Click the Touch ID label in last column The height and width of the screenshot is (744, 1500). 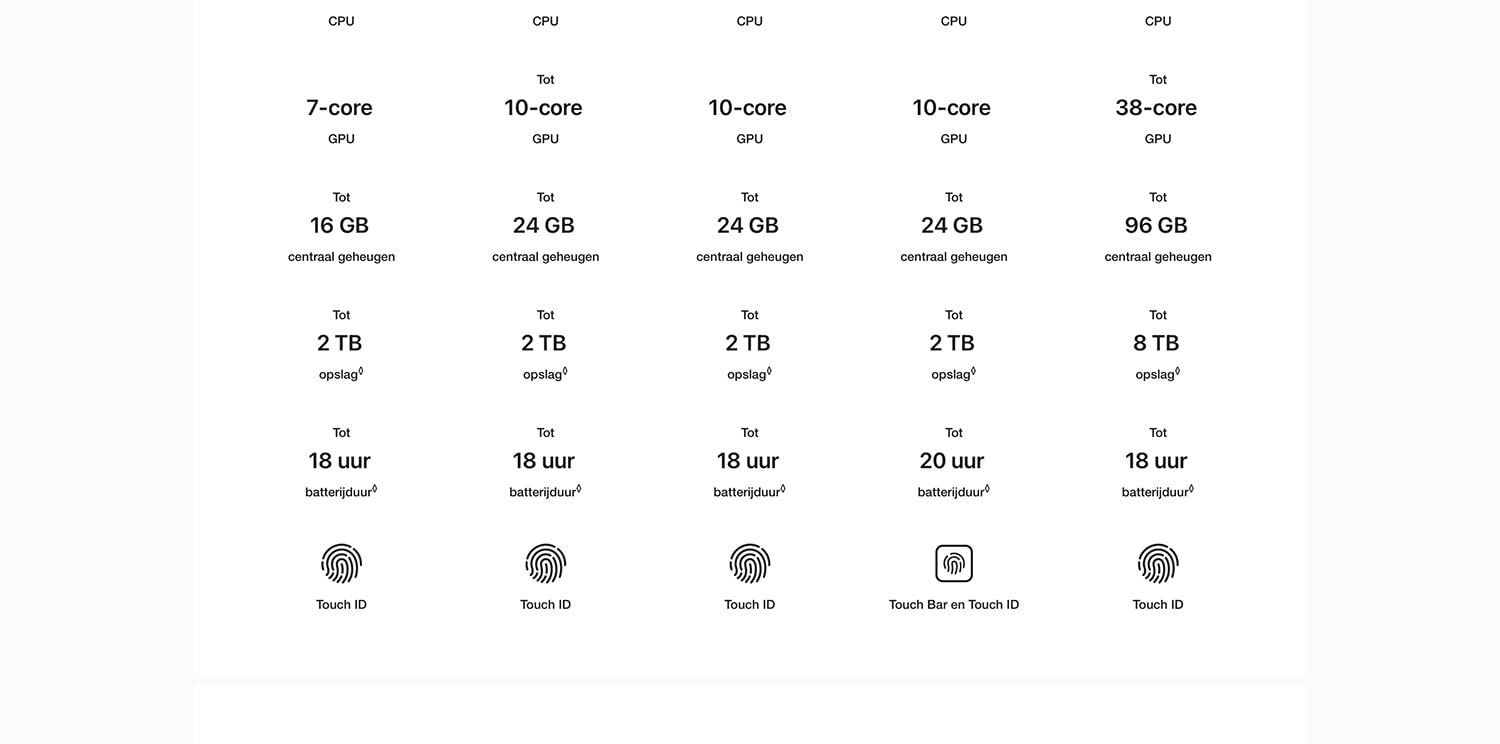(x=1158, y=605)
